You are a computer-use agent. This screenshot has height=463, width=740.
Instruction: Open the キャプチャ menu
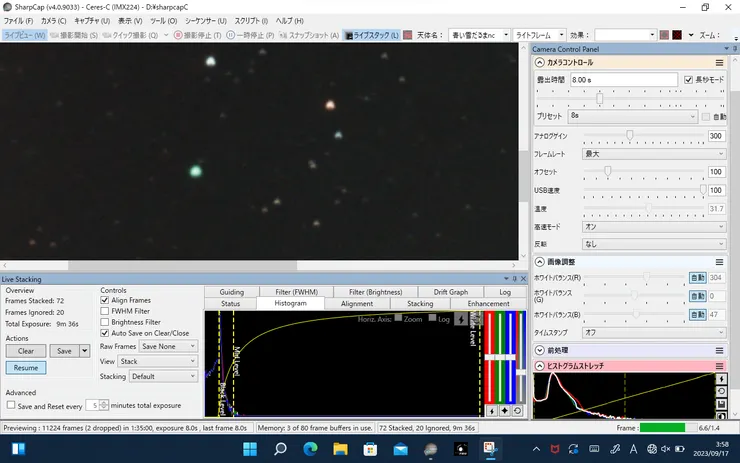click(93, 20)
